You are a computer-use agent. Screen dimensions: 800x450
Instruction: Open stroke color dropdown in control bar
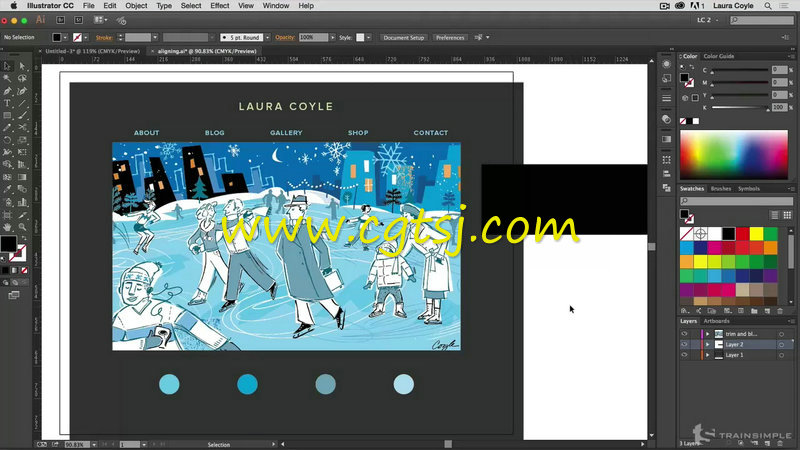86,37
